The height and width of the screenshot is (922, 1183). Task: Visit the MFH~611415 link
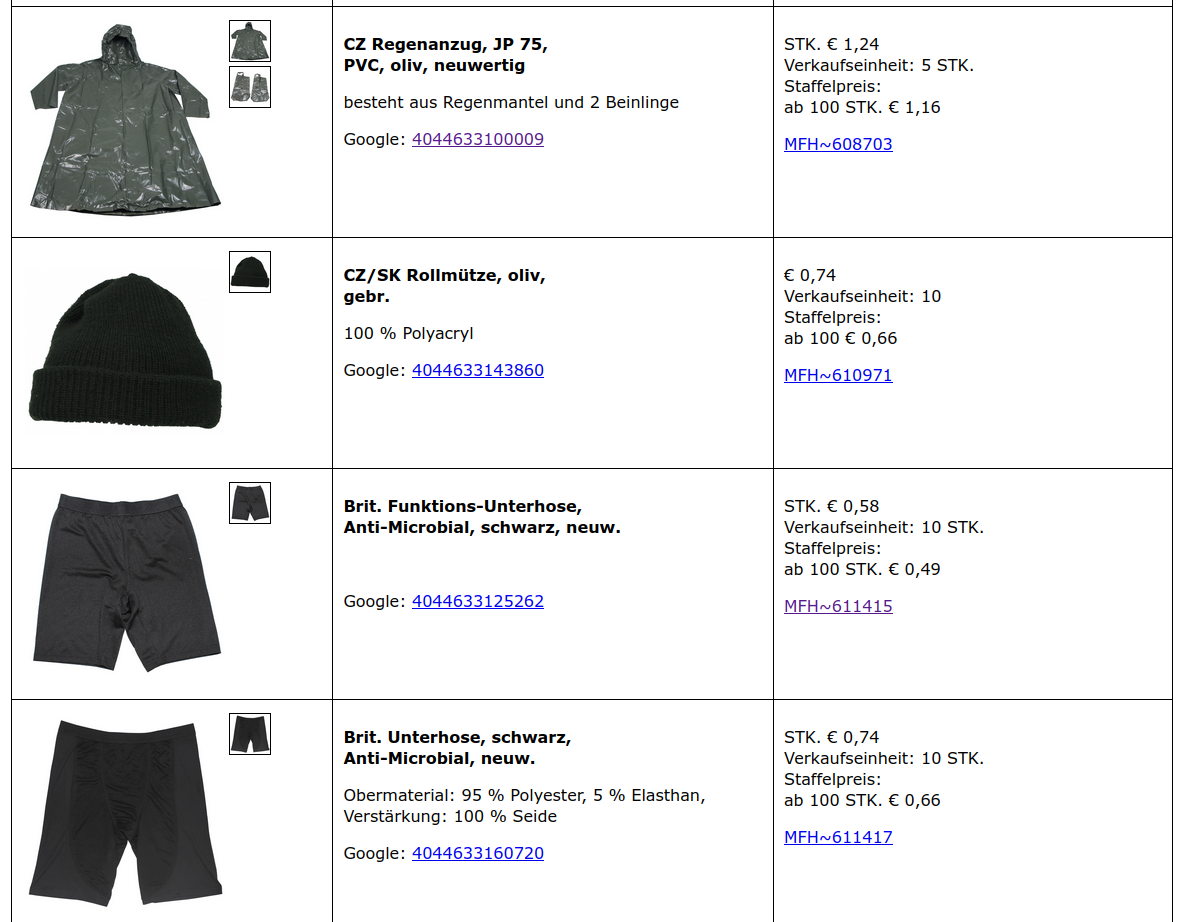pos(838,606)
